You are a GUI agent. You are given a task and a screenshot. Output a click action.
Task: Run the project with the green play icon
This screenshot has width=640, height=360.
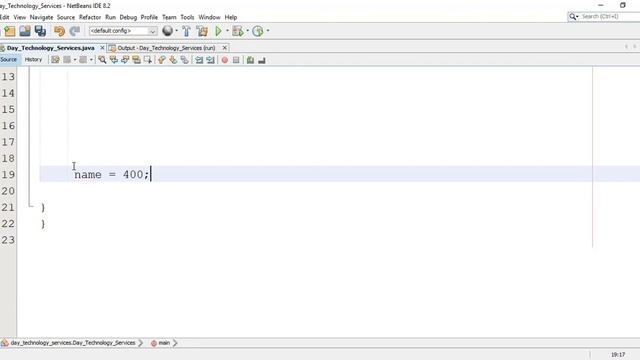(218, 31)
